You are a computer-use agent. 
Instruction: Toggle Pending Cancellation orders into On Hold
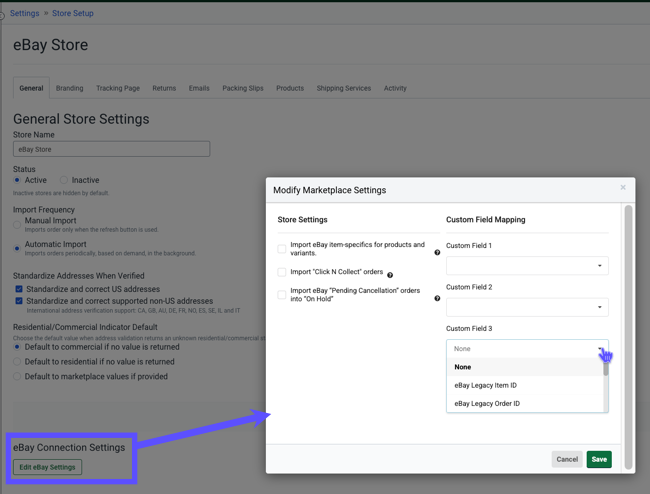pyautogui.click(x=282, y=295)
